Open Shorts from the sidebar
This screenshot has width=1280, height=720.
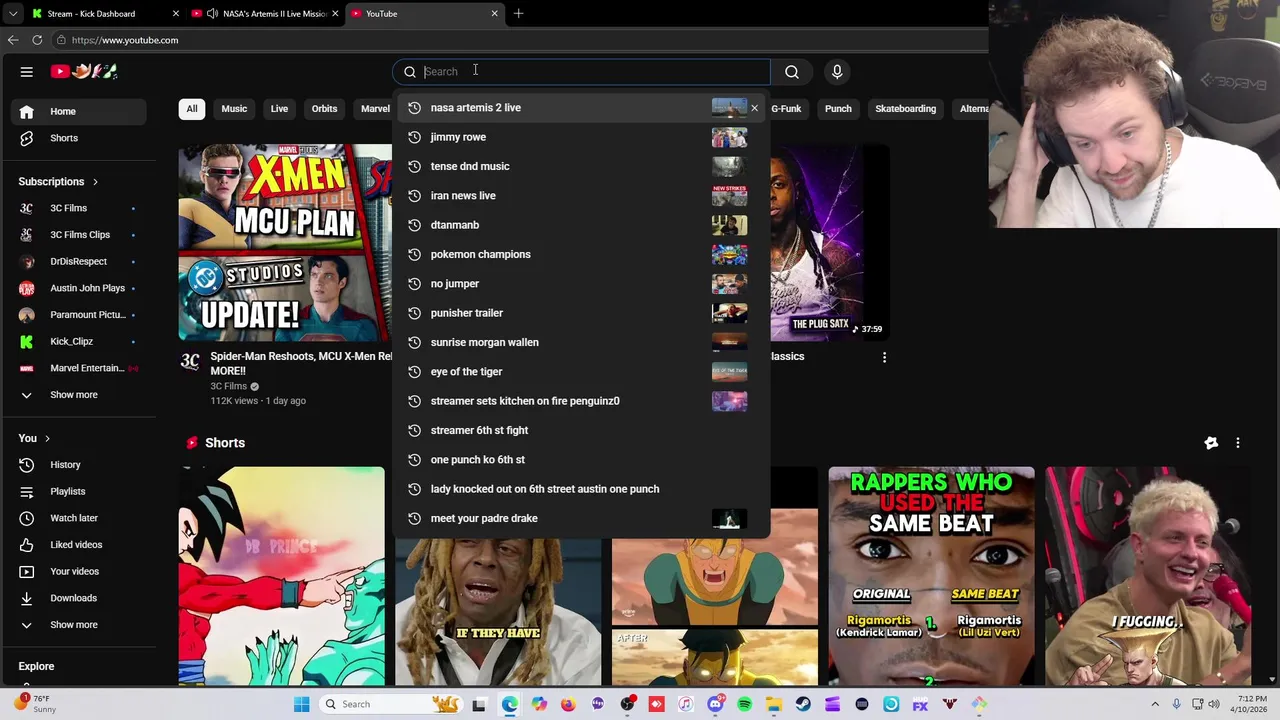point(80,138)
